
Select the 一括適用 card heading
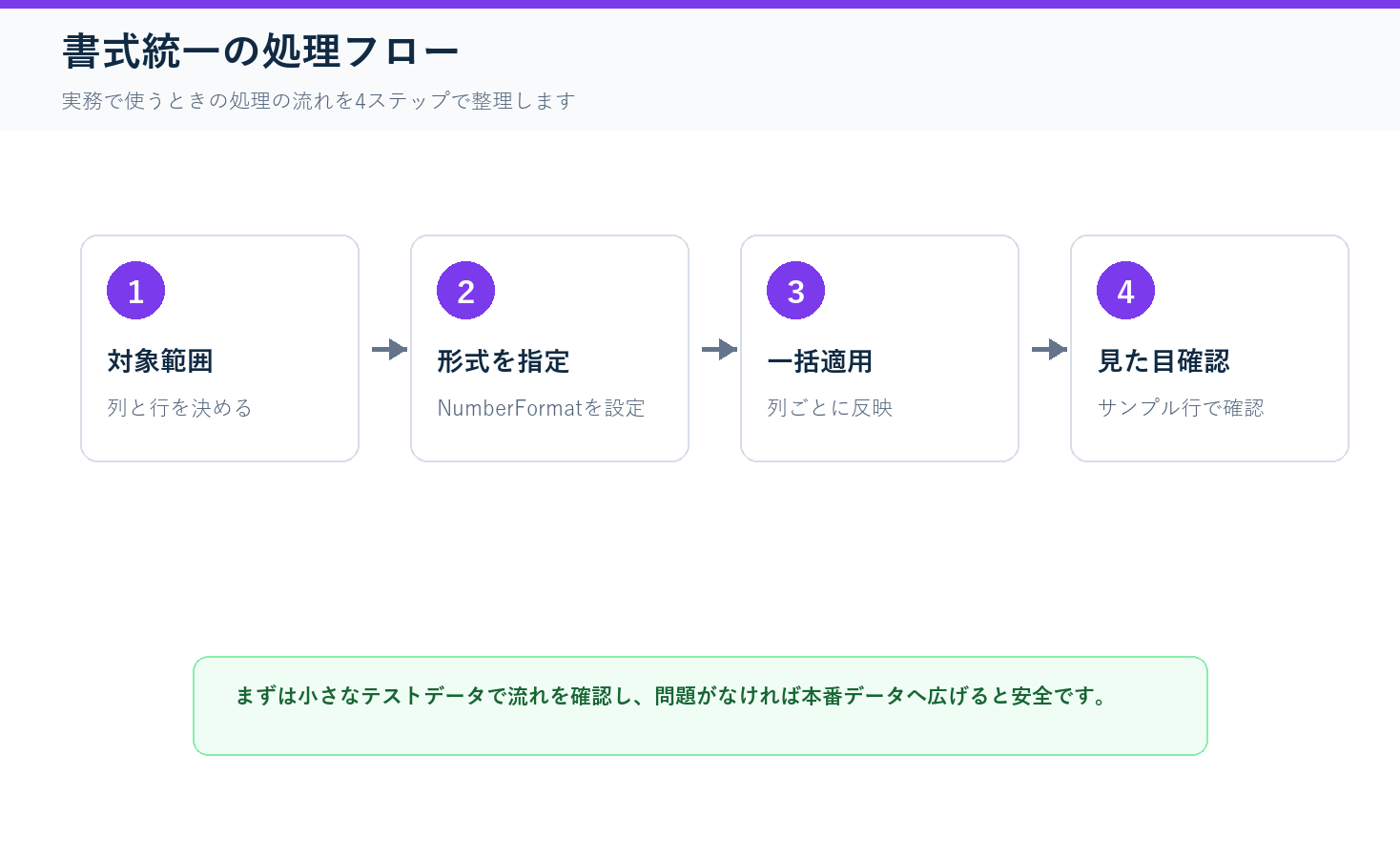click(820, 361)
